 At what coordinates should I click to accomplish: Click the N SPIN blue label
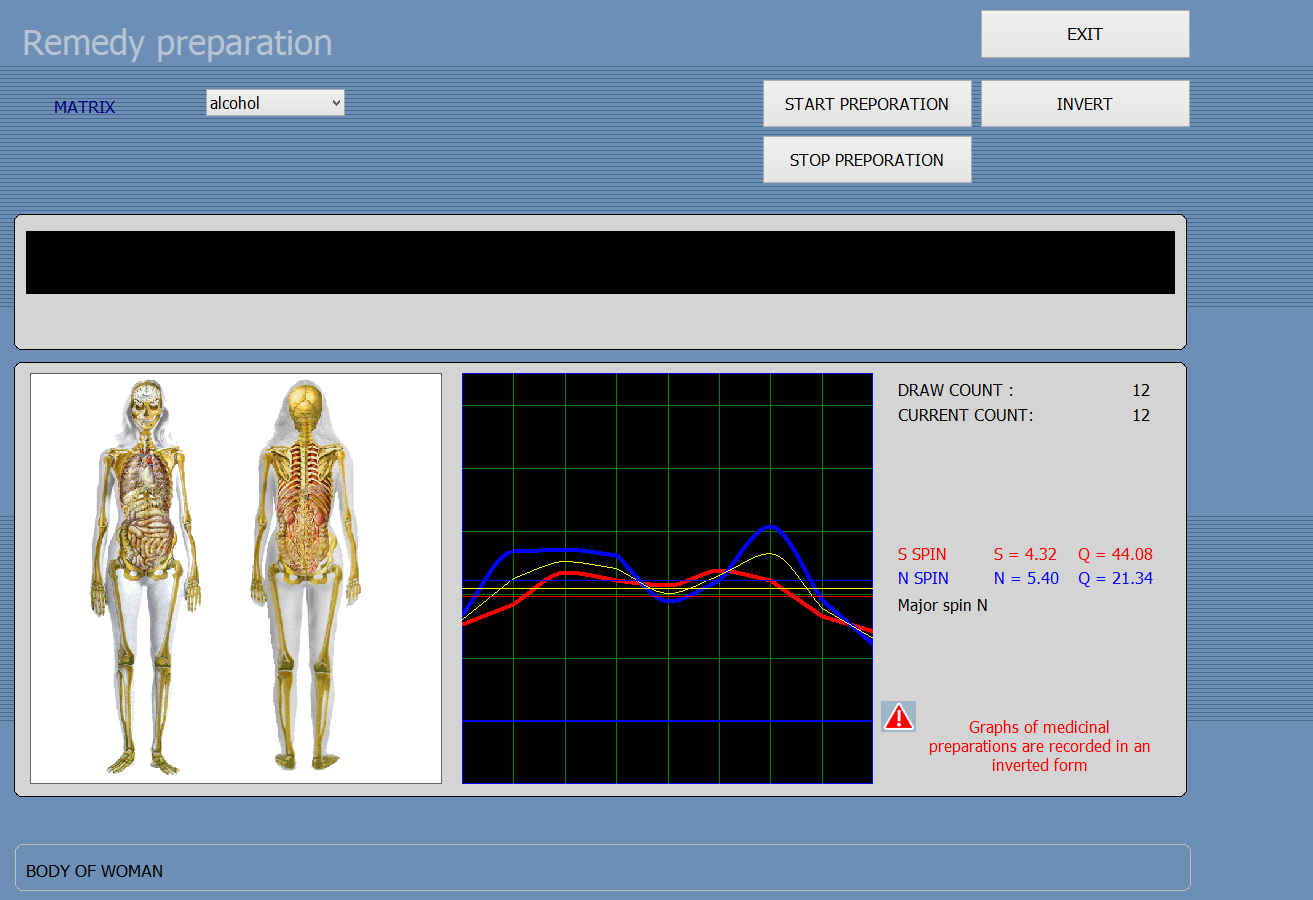[x=923, y=578]
